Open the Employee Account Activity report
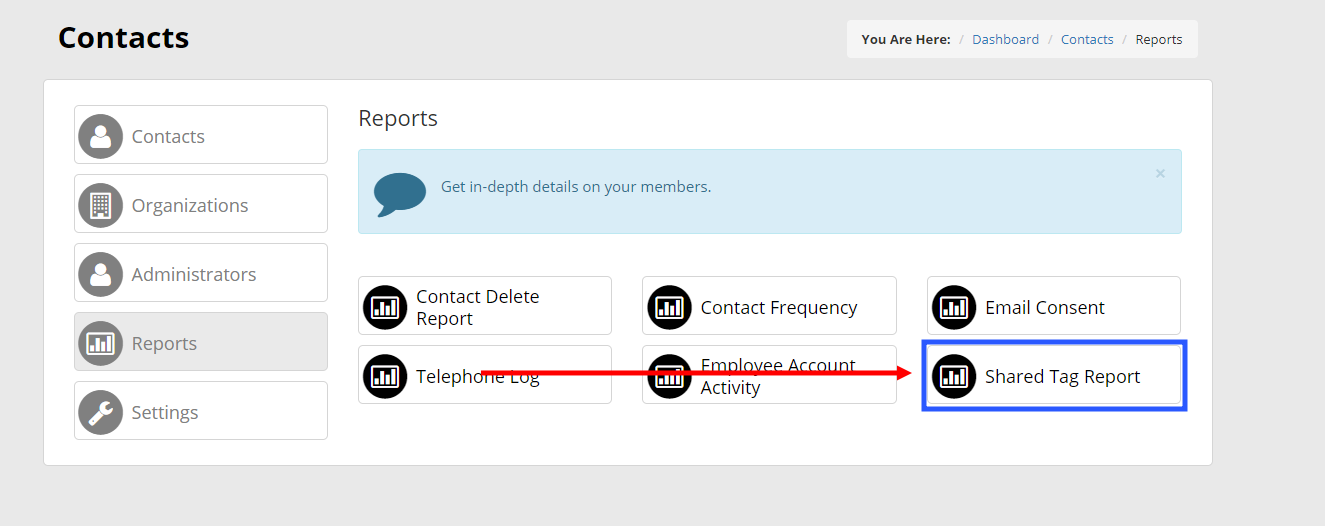 [x=769, y=375]
